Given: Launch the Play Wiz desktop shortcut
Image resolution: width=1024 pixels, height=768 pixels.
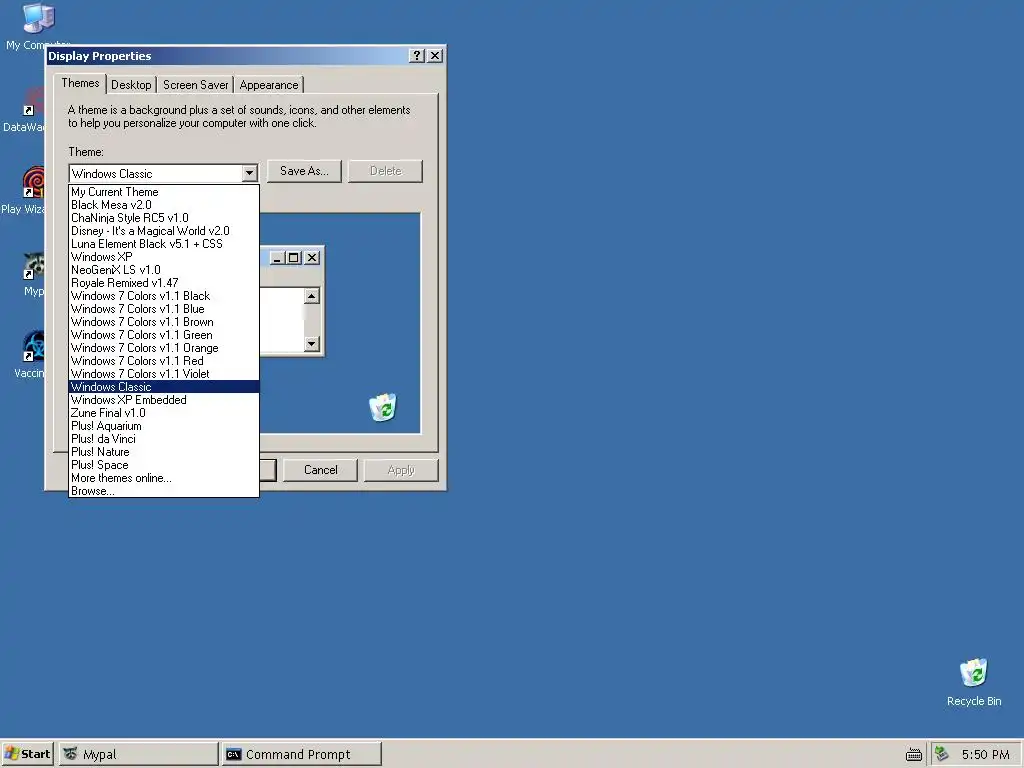Looking at the screenshot, I should [31, 183].
